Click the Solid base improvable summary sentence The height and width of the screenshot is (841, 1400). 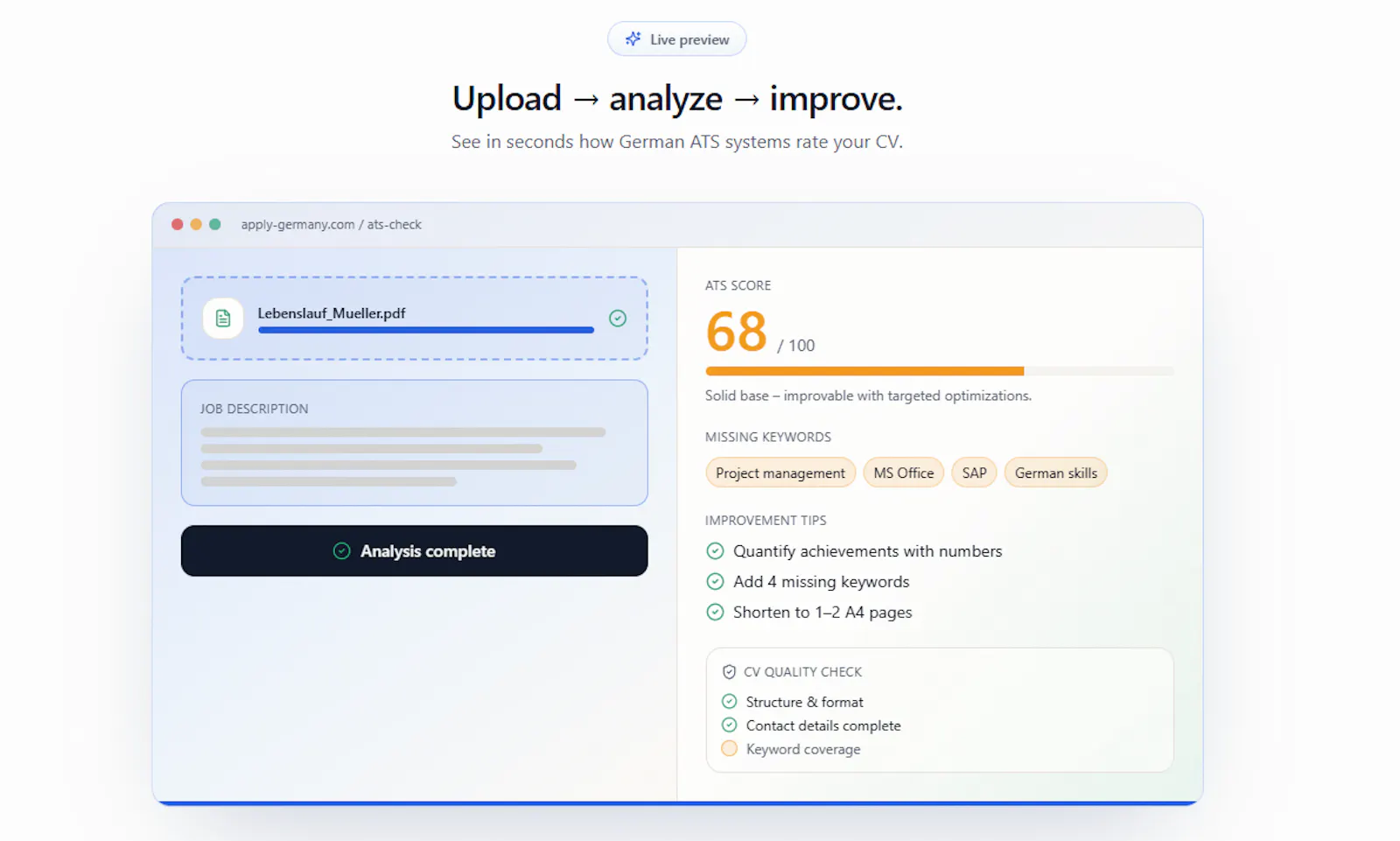(x=868, y=396)
